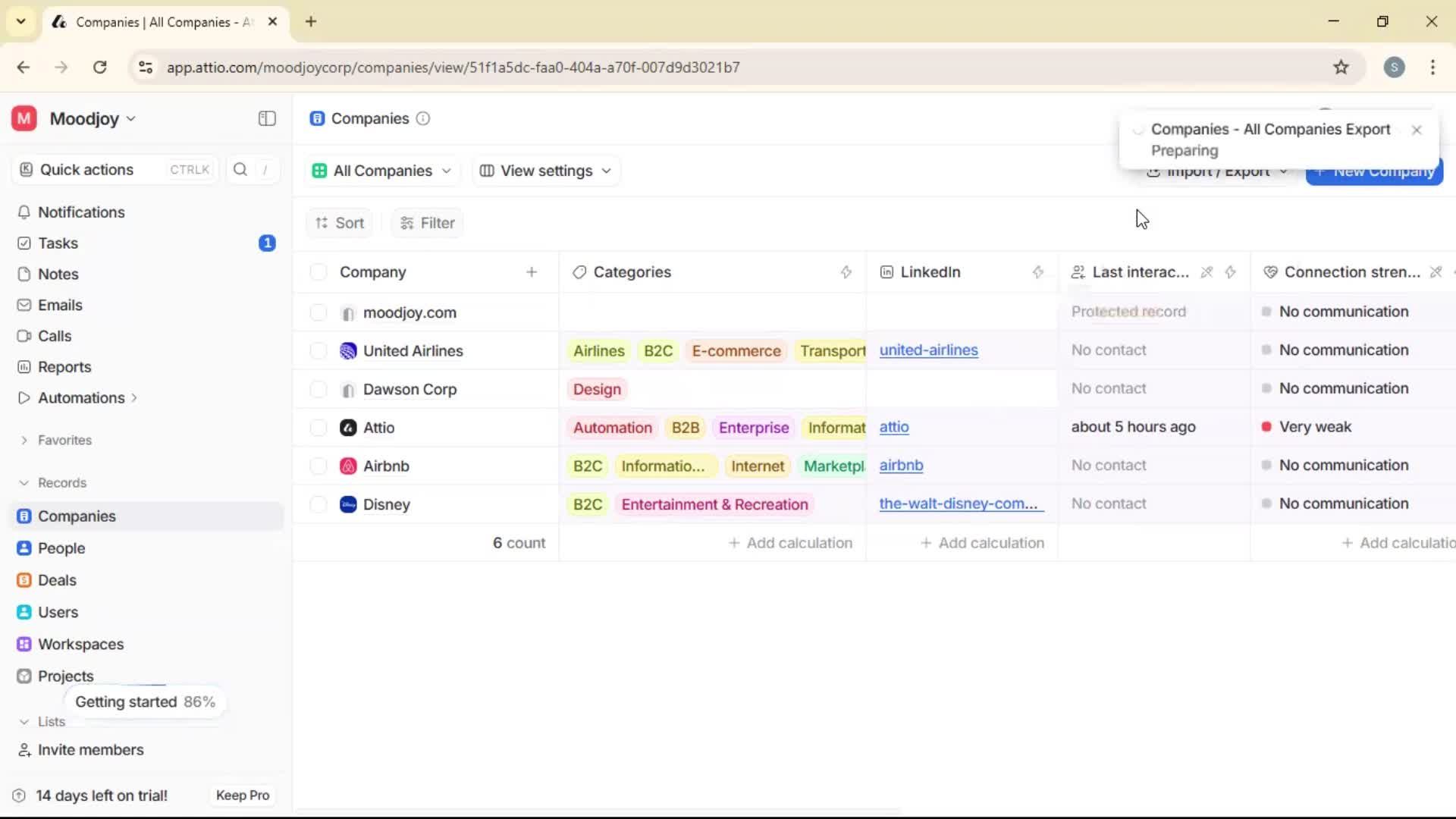Open new browser tab
Screen dimensions: 1456x819
[311, 21]
